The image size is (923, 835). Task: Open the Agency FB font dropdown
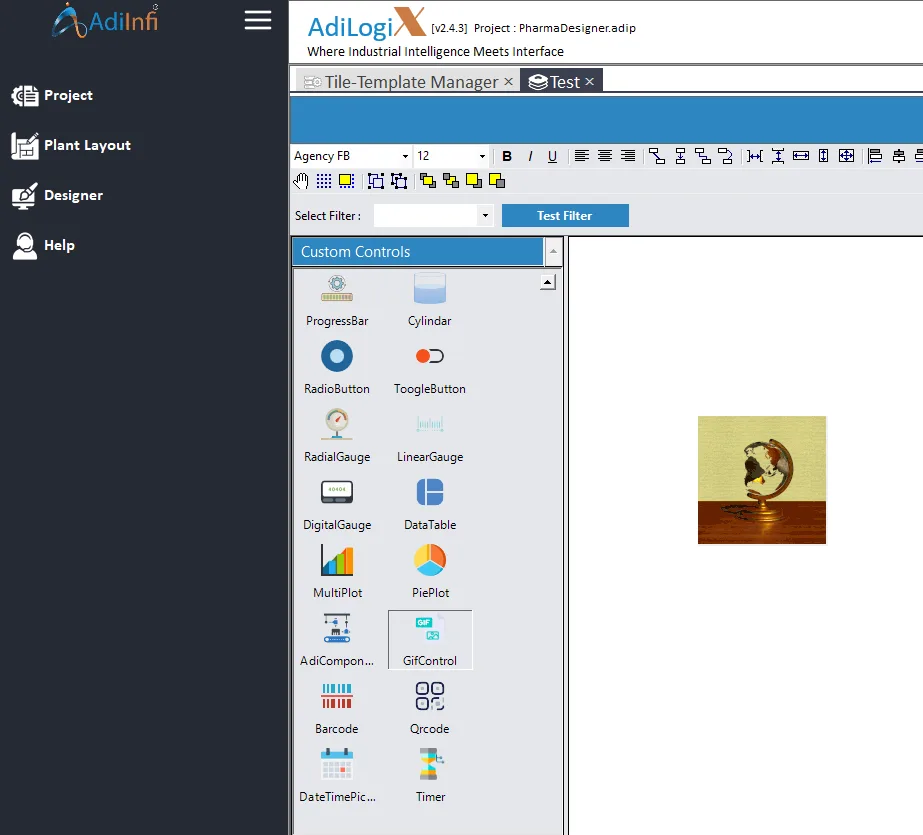[x=351, y=156]
